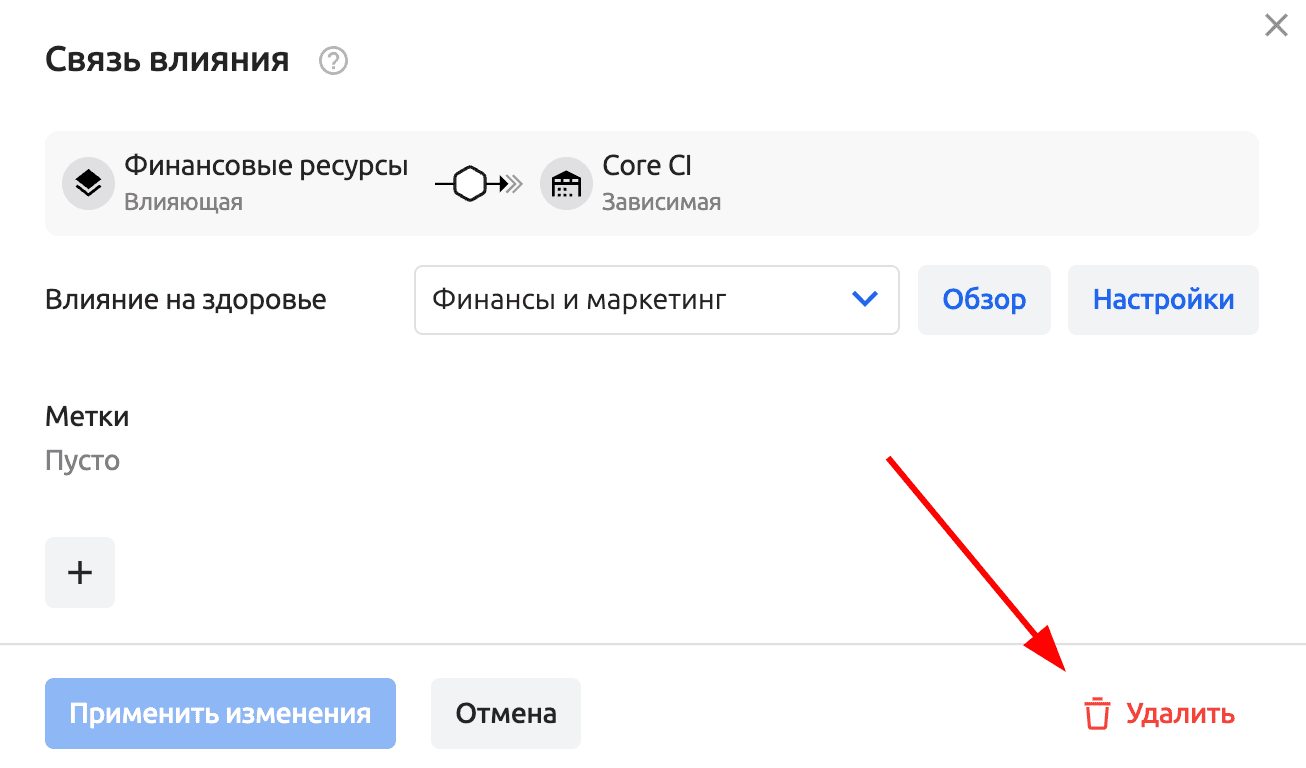Click the Core CI building icon

(566, 184)
